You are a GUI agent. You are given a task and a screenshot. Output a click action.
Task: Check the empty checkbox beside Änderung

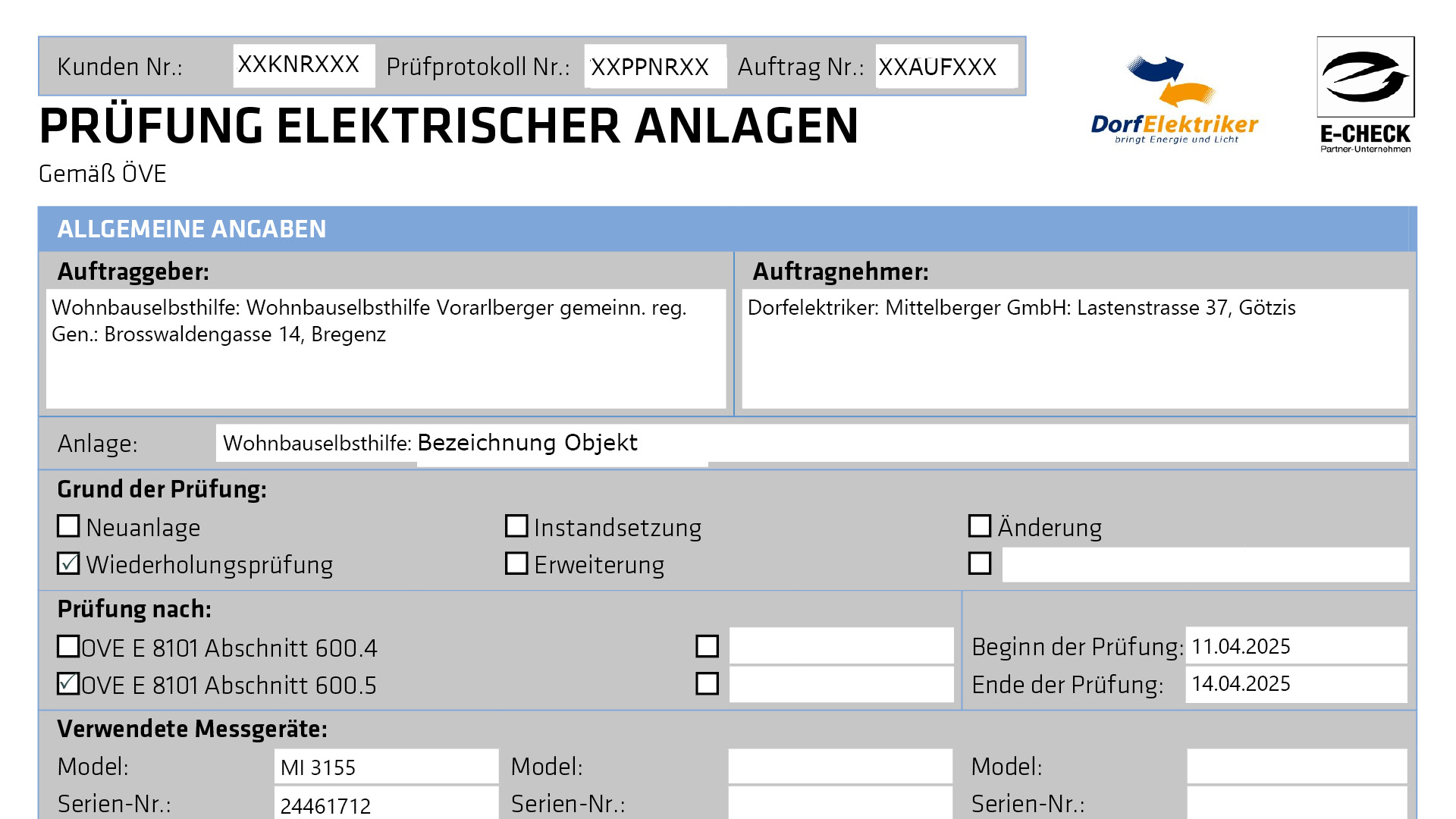click(x=980, y=563)
